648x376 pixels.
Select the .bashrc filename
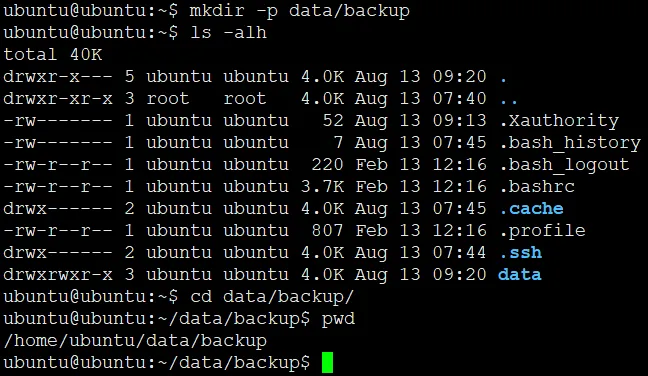click(537, 186)
